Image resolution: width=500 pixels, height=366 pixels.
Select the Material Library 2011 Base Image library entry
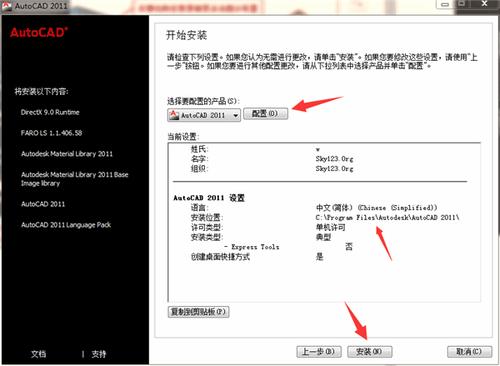pyautogui.click(x=74, y=179)
